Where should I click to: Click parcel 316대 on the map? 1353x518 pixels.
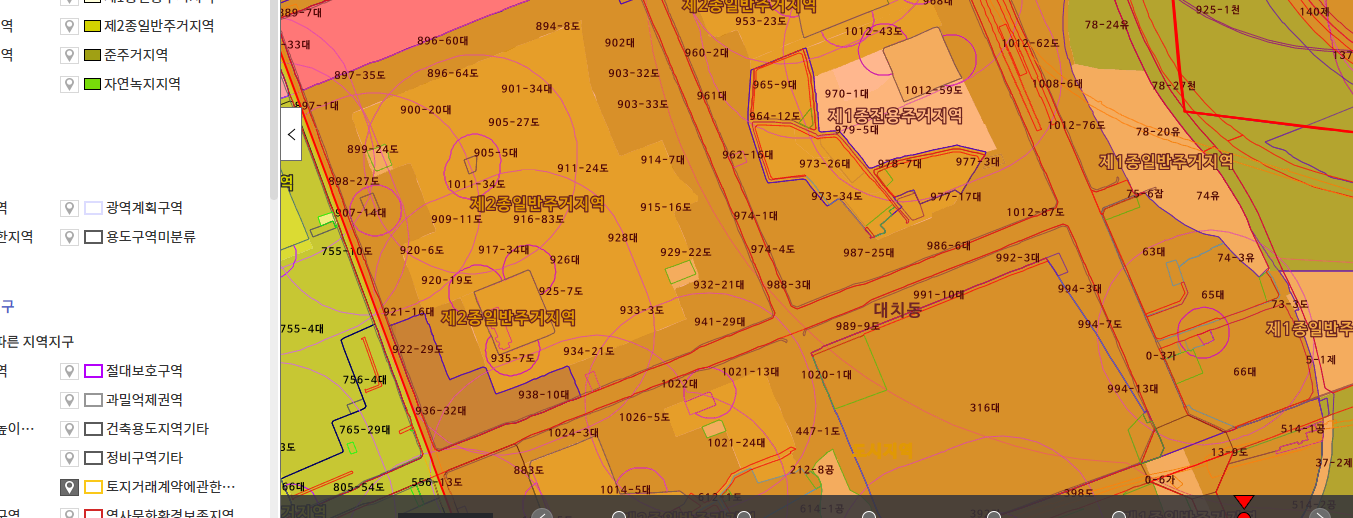[x=985, y=407]
